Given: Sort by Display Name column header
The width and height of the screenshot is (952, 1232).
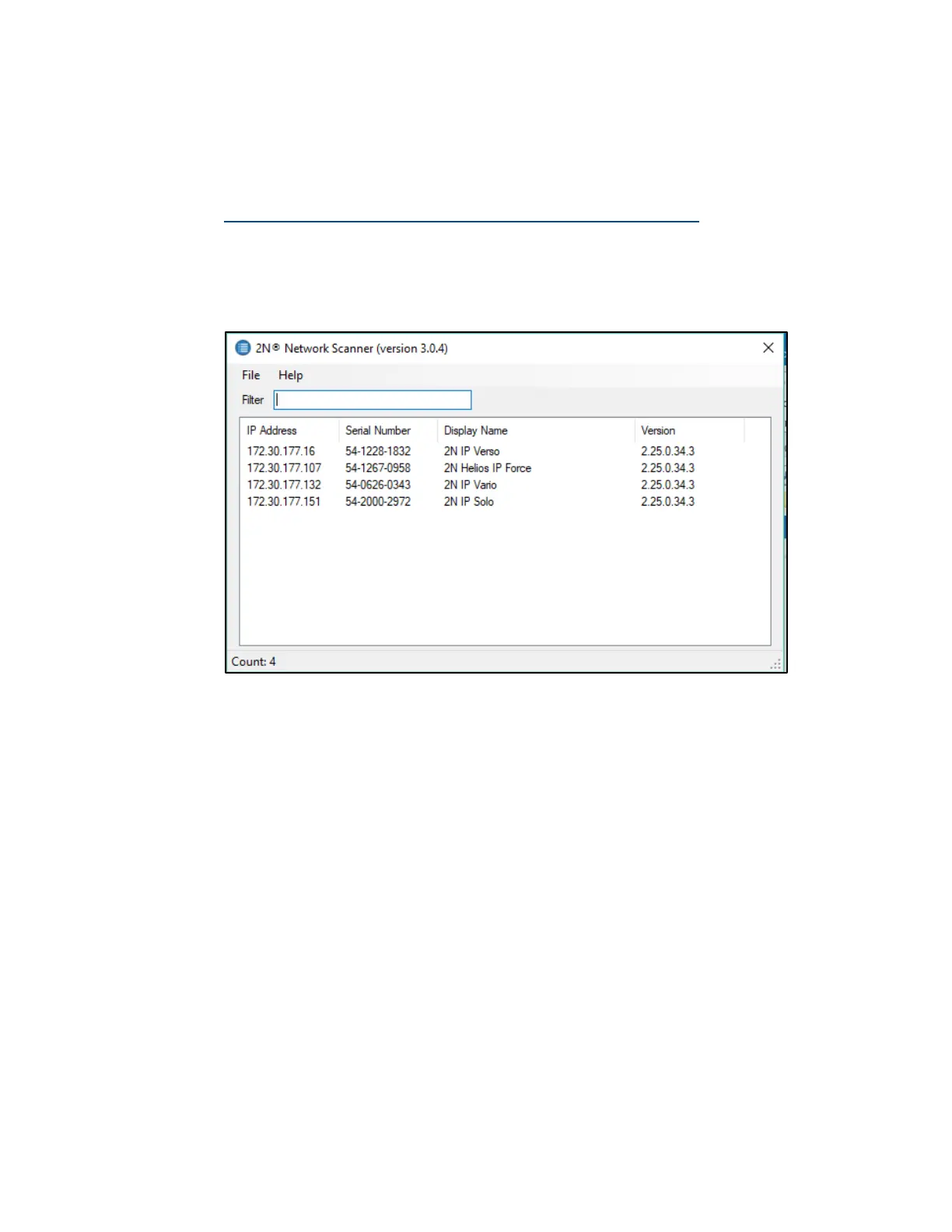Looking at the screenshot, I should [x=536, y=430].
